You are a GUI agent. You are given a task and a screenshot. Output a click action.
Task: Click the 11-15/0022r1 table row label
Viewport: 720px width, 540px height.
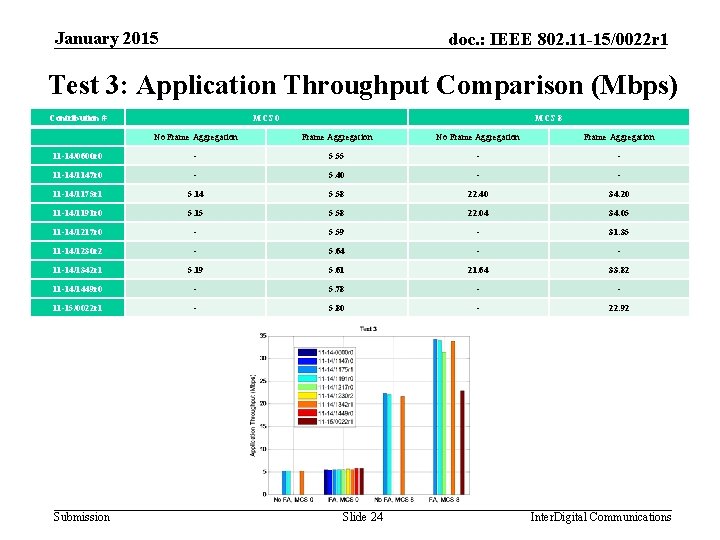coord(78,308)
